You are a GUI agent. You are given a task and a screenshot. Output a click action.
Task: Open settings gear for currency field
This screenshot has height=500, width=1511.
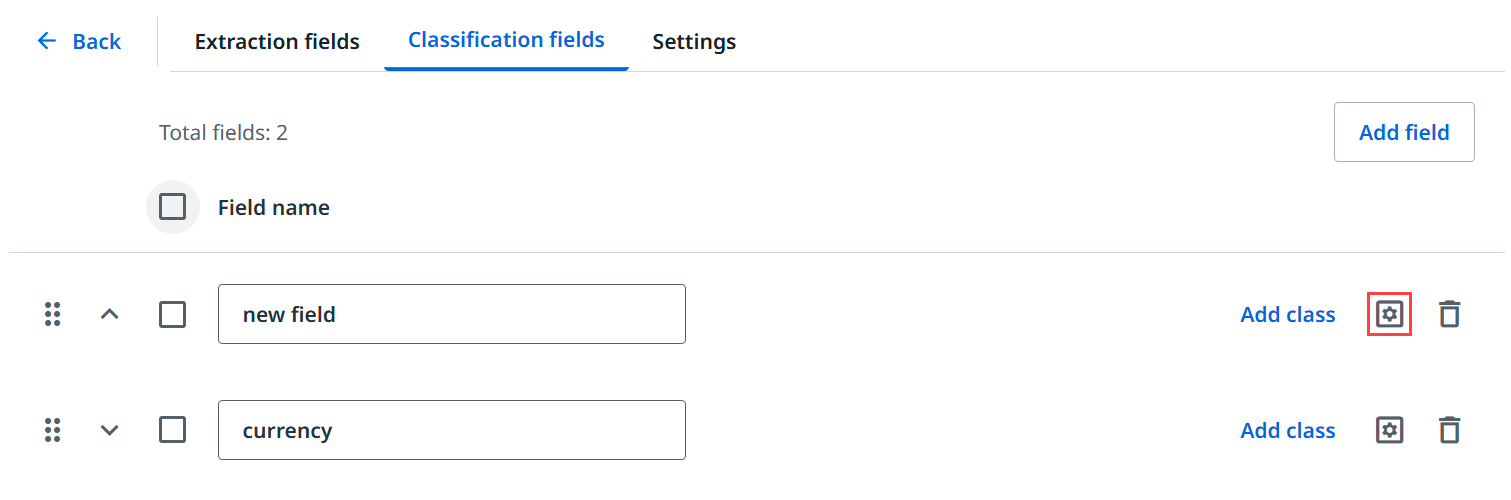click(x=1389, y=430)
